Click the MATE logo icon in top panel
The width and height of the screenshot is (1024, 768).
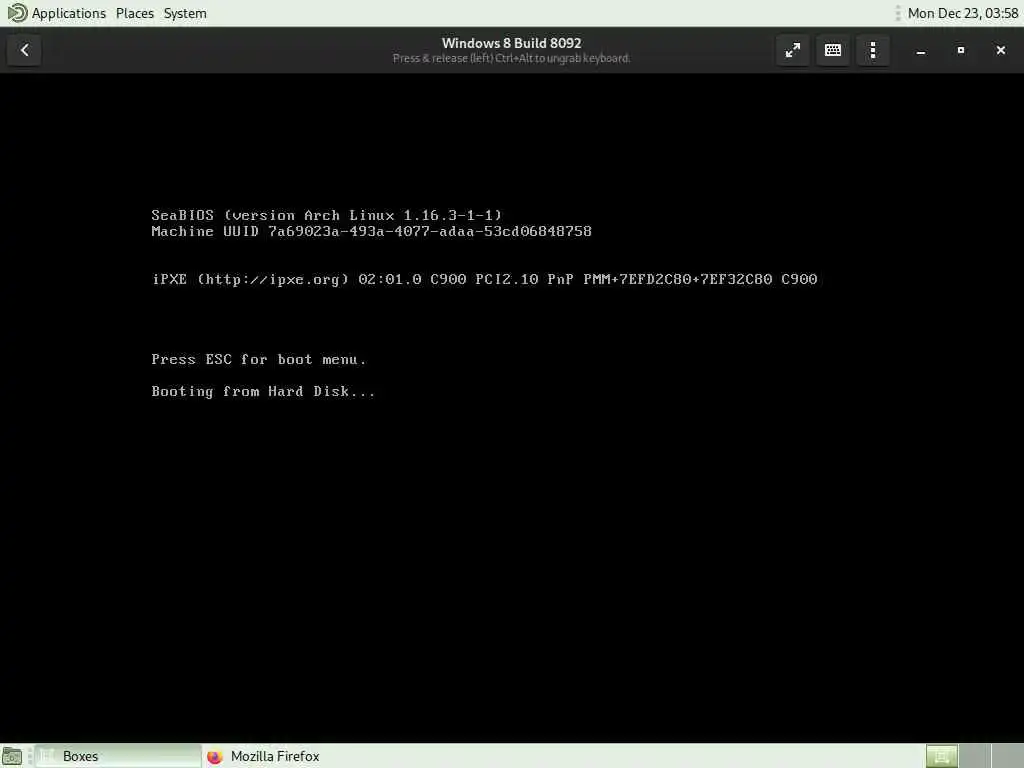(x=17, y=12)
